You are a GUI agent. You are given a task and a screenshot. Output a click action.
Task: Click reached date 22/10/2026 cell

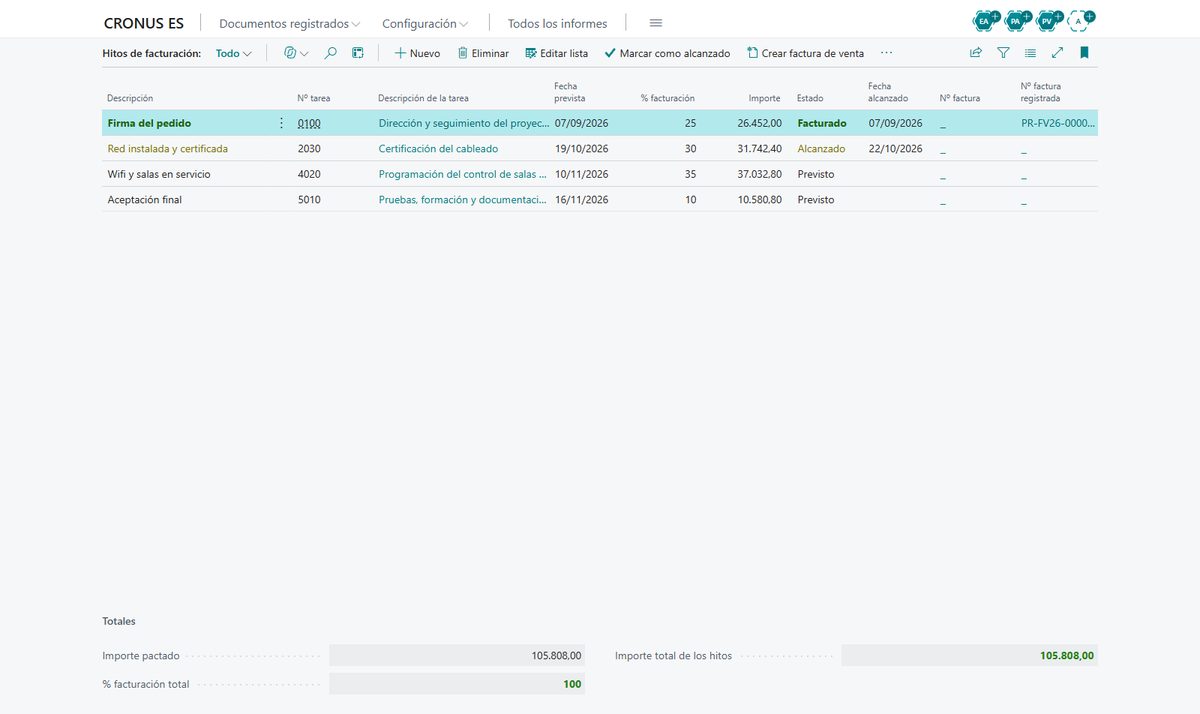tap(895, 149)
